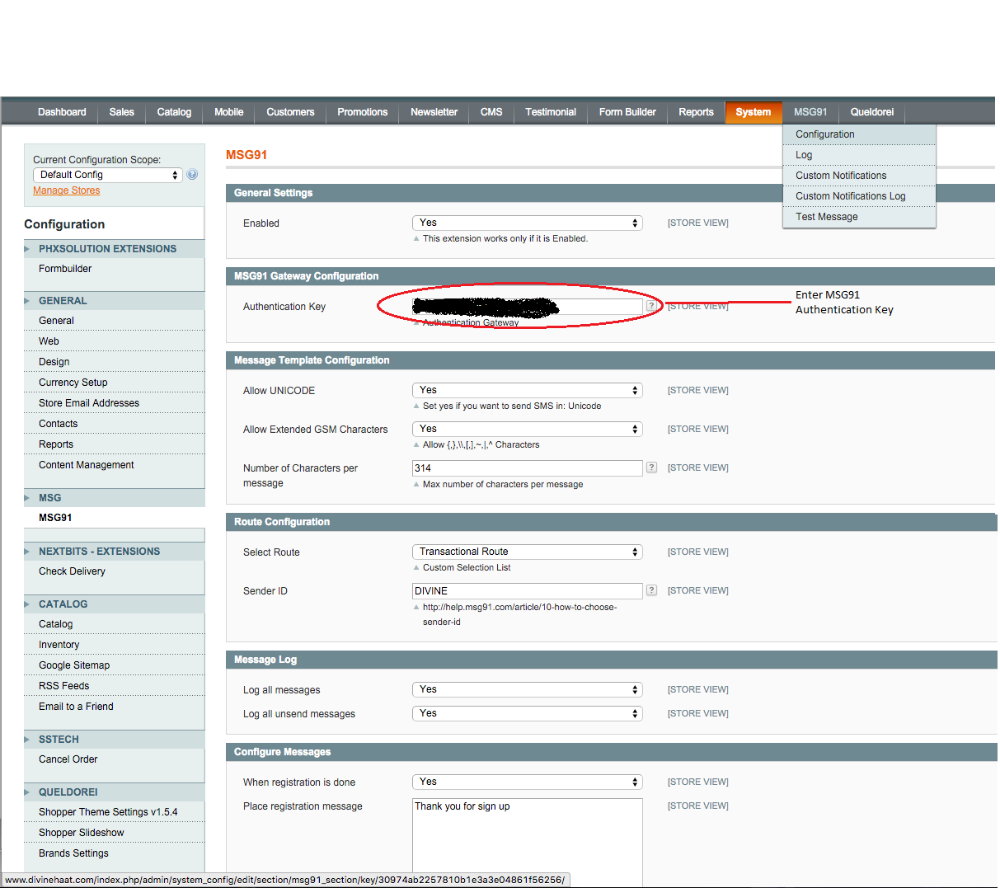This screenshot has width=1000, height=888.
Task: Open the Mobile menu
Action: pos(229,112)
